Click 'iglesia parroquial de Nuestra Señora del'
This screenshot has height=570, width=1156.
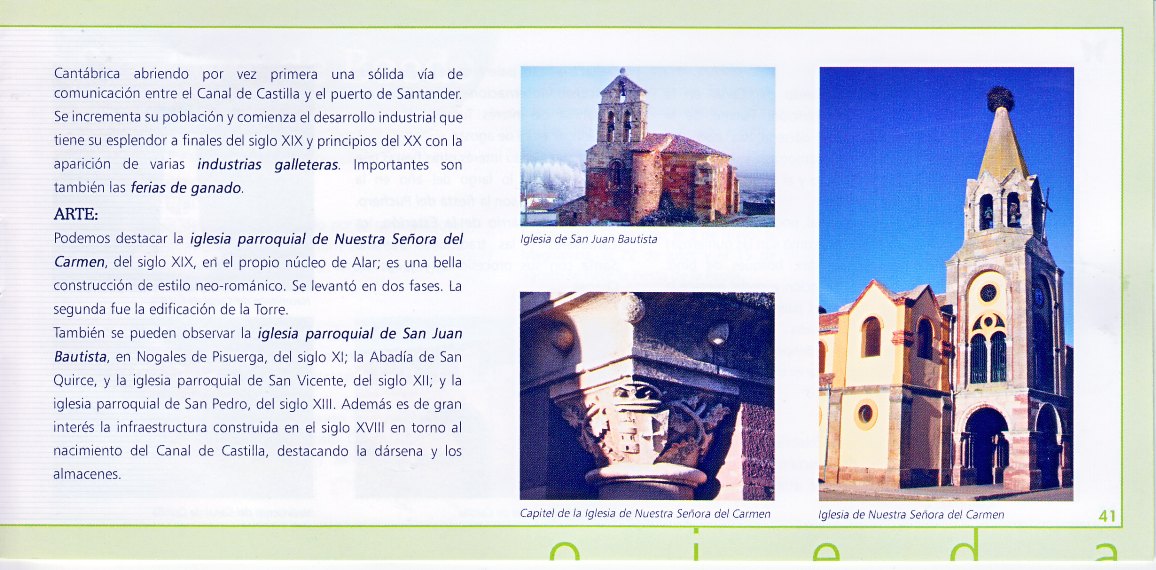[x=327, y=239]
